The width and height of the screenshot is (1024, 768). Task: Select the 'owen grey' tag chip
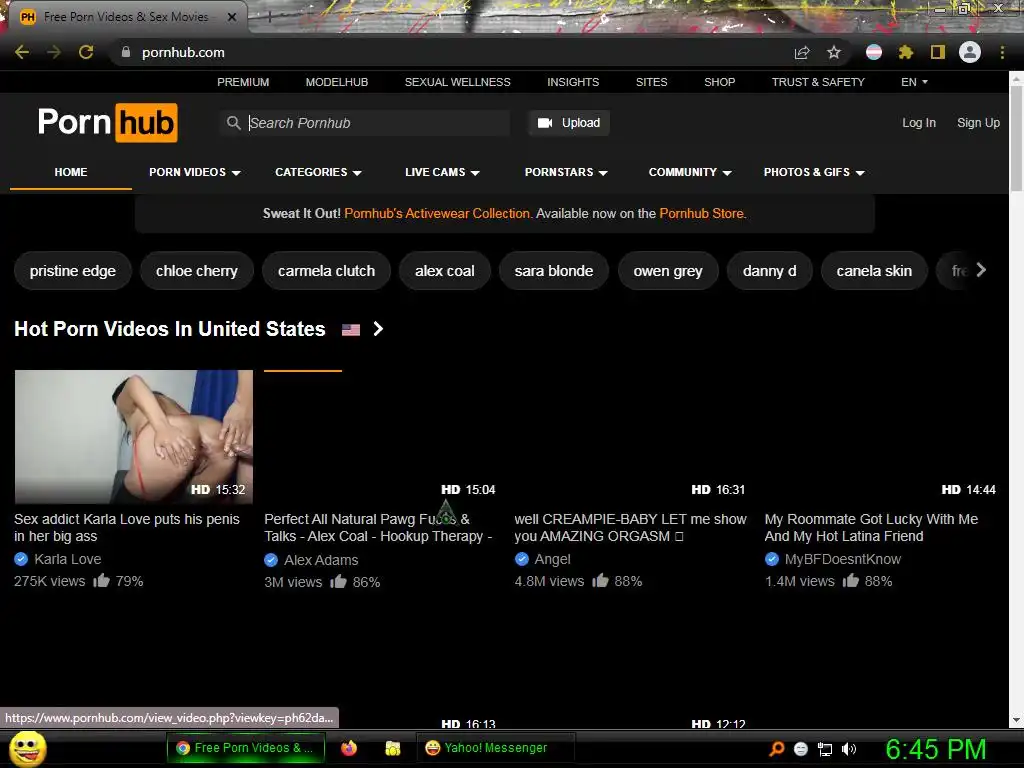click(x=668, y=270)
